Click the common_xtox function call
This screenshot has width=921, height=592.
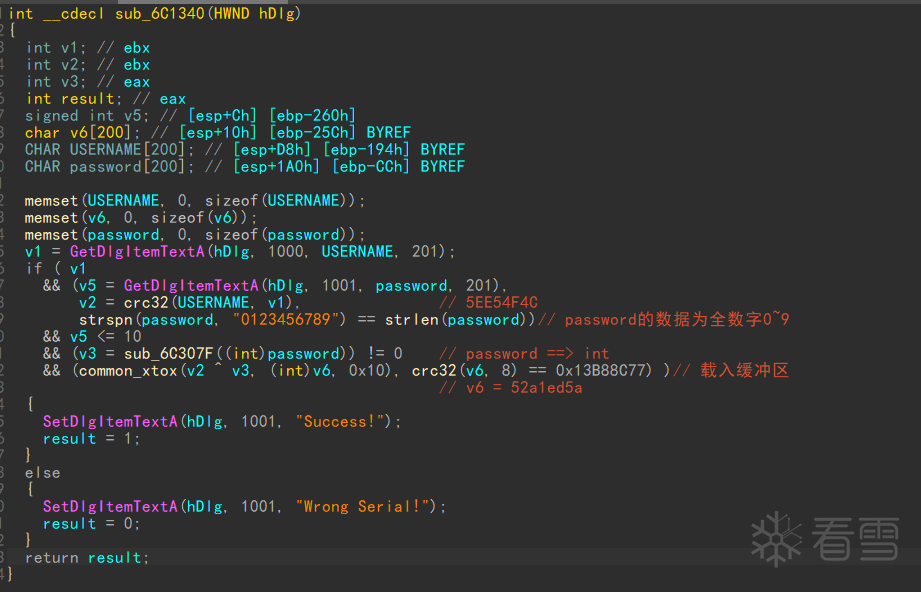[x=128, y=371]
